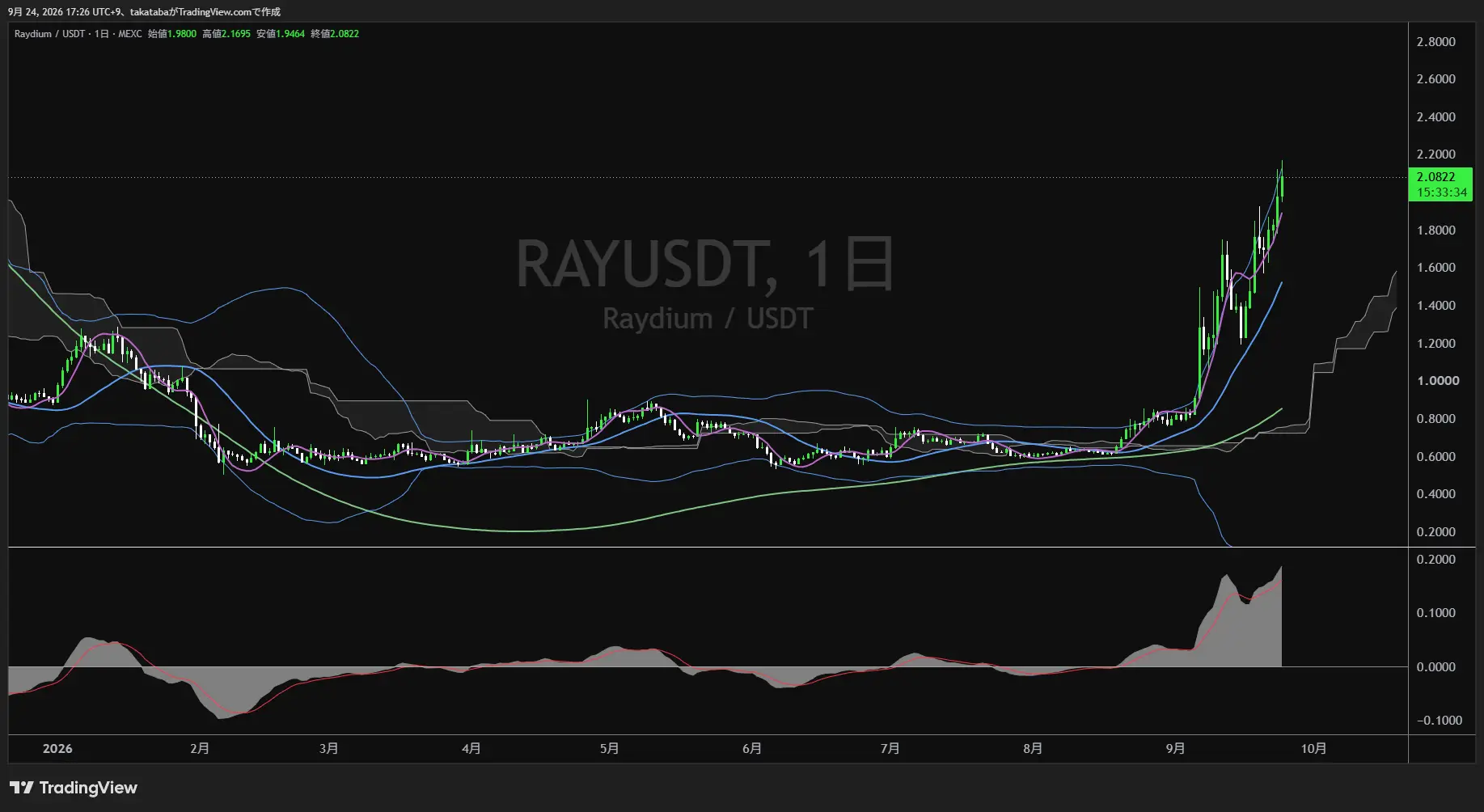Select the close value 終値2.0822
The height and width of the screenshot is (812, 1484).
[335, 34]
